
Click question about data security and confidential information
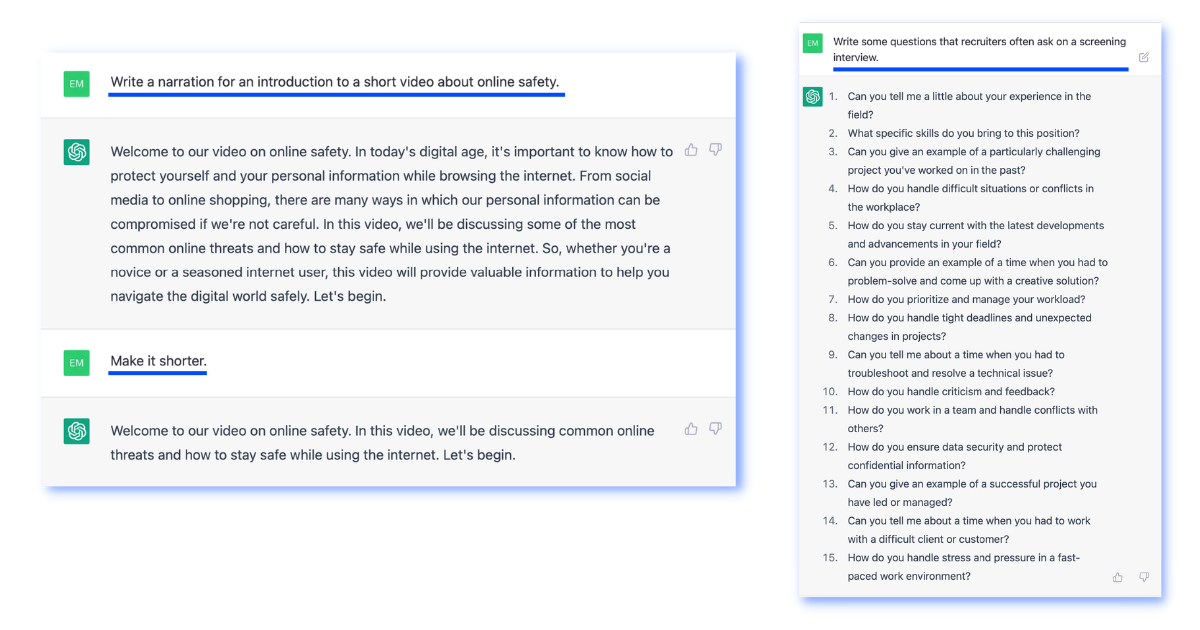coord(955,456)
